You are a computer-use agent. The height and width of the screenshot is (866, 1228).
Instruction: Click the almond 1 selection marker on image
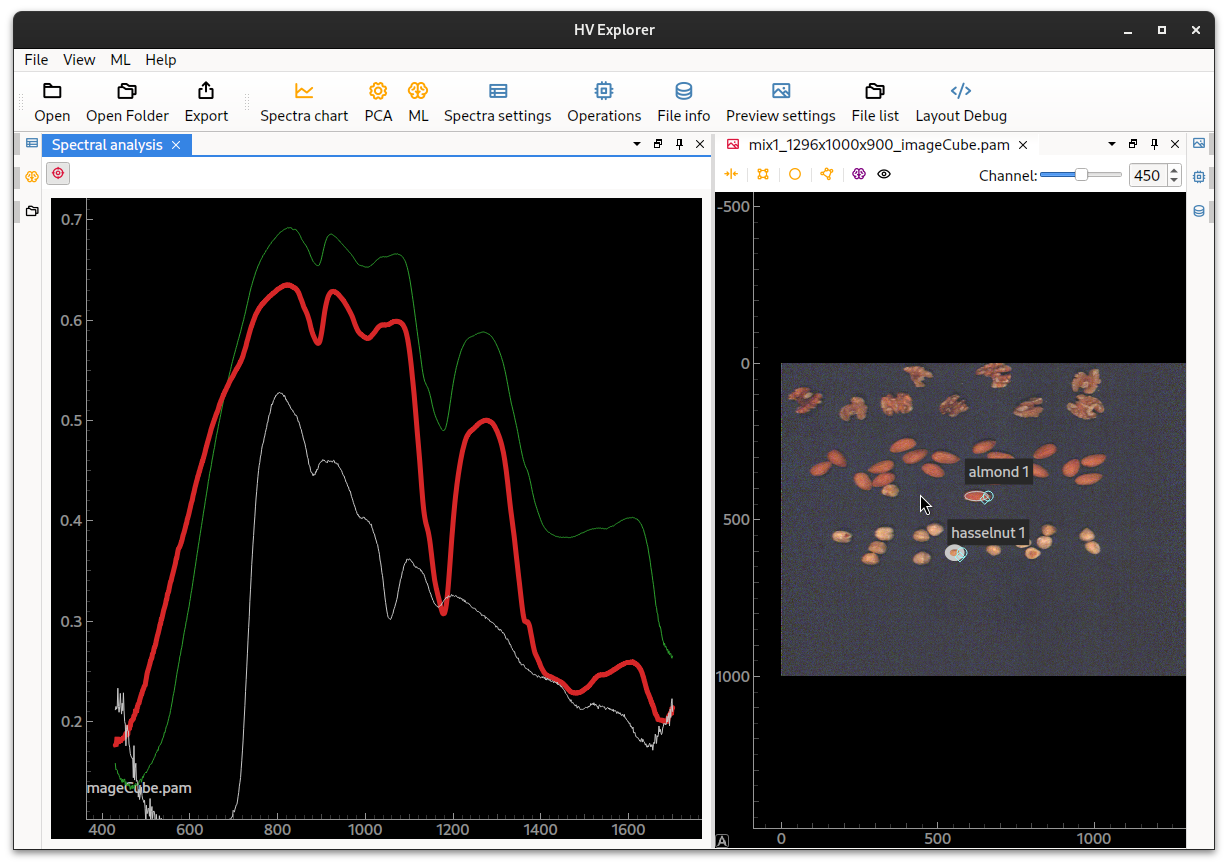[978, 496]
